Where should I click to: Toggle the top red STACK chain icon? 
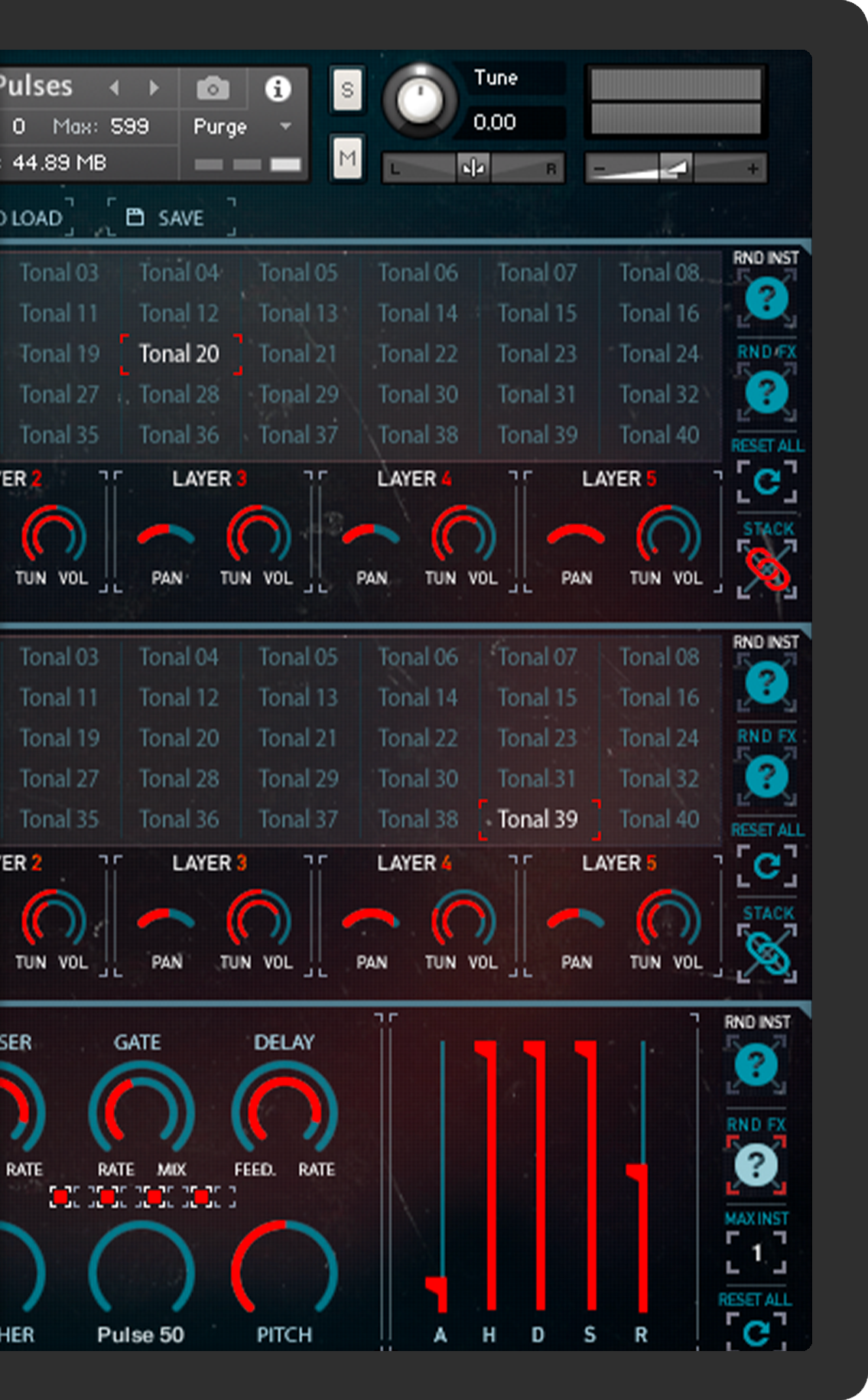766,569
